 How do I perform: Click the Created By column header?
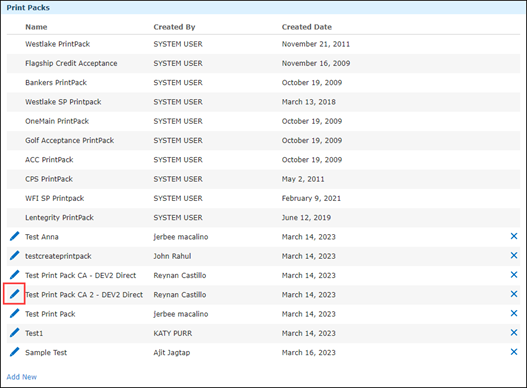[x=174, y=27]
